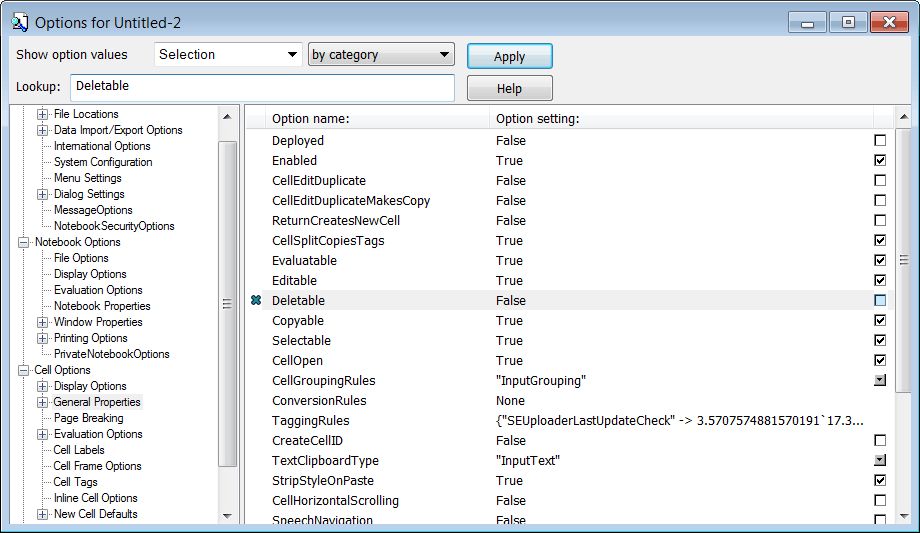
Task: Click the Mathematica icon in the title bar
Action: pos(19,22)
